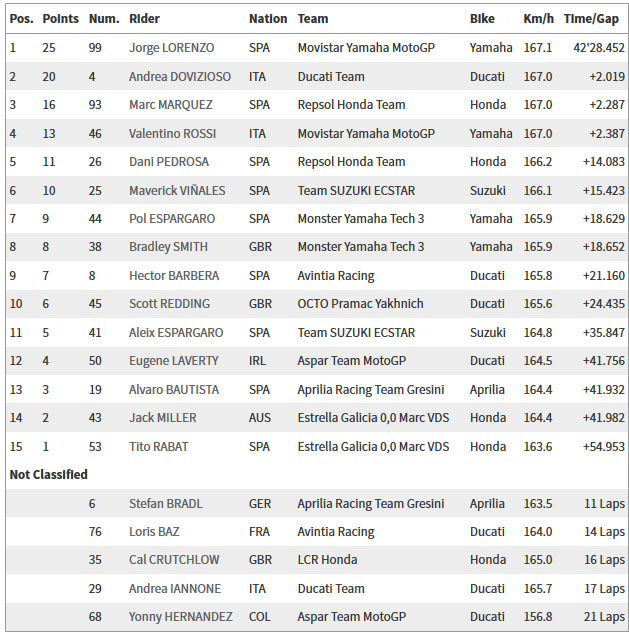
Task: Open Jack MILLER rider link
Action: pyautogui.click(x=163, y=418)
